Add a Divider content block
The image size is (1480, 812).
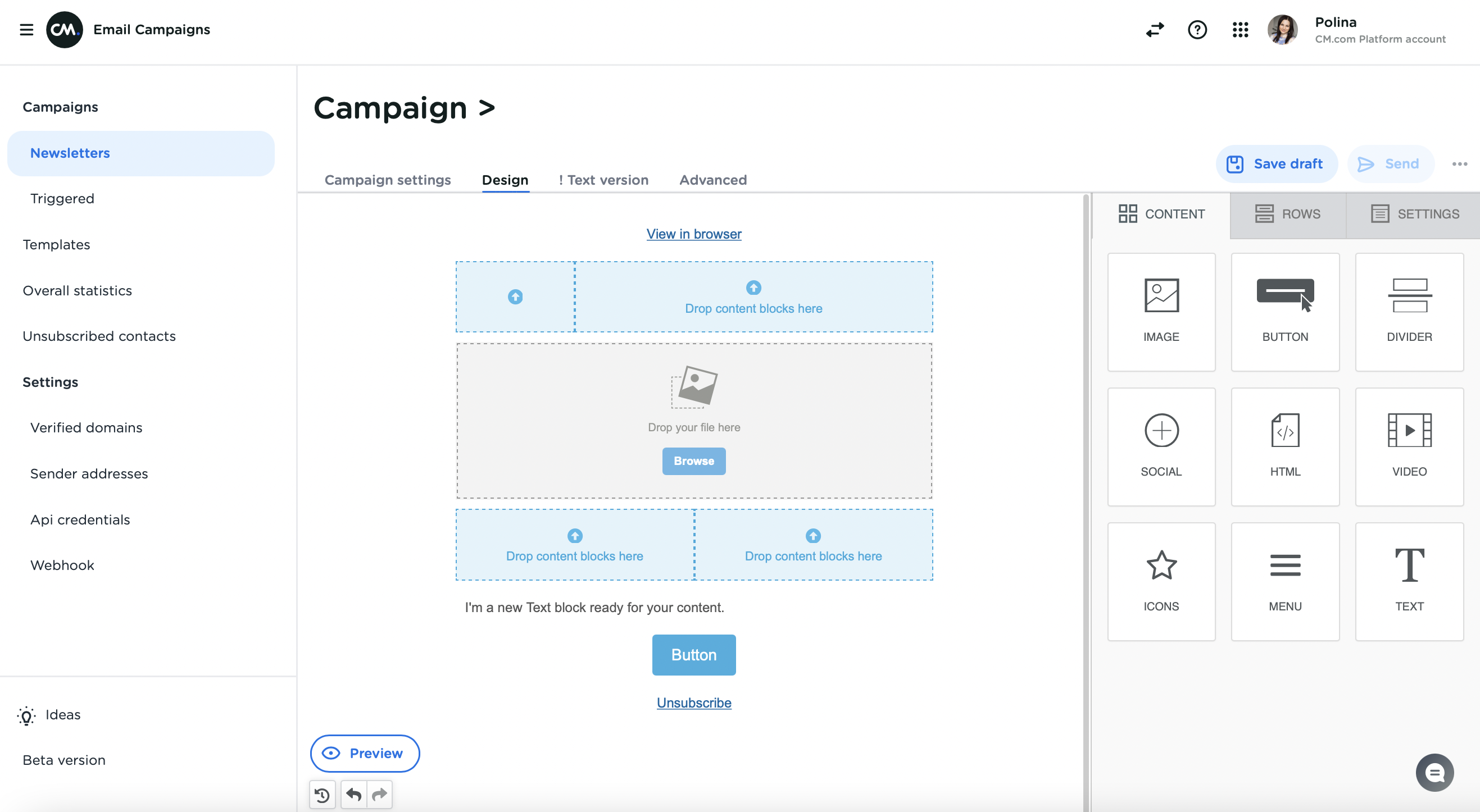(1409, 312)
